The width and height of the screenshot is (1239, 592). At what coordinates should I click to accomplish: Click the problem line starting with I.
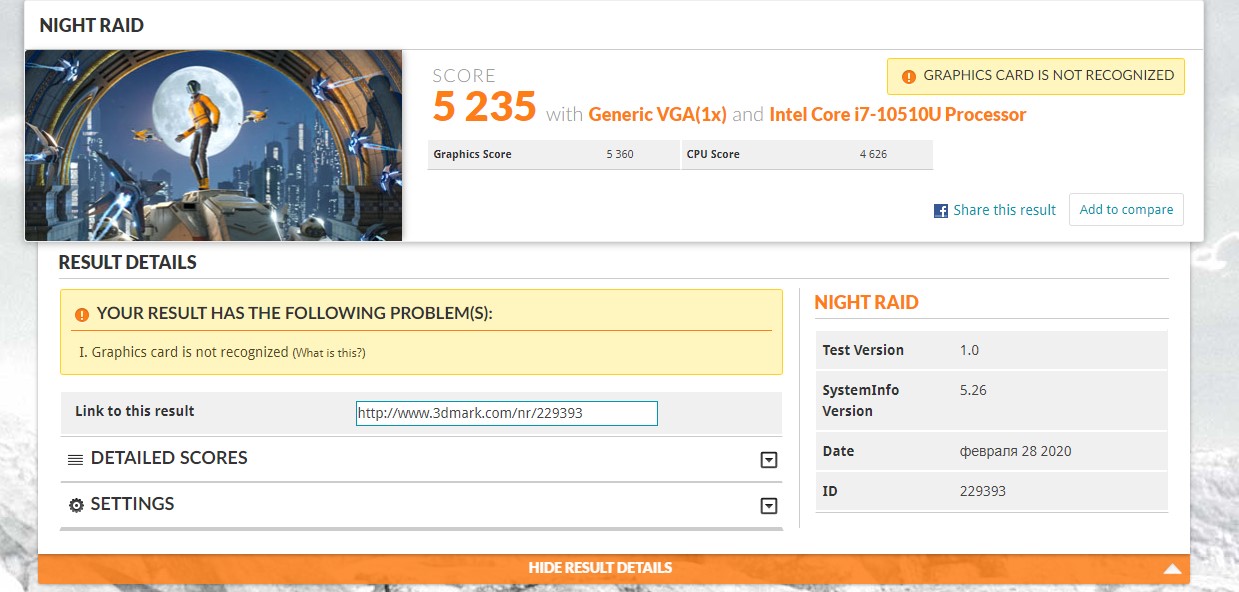coord(222,352)
